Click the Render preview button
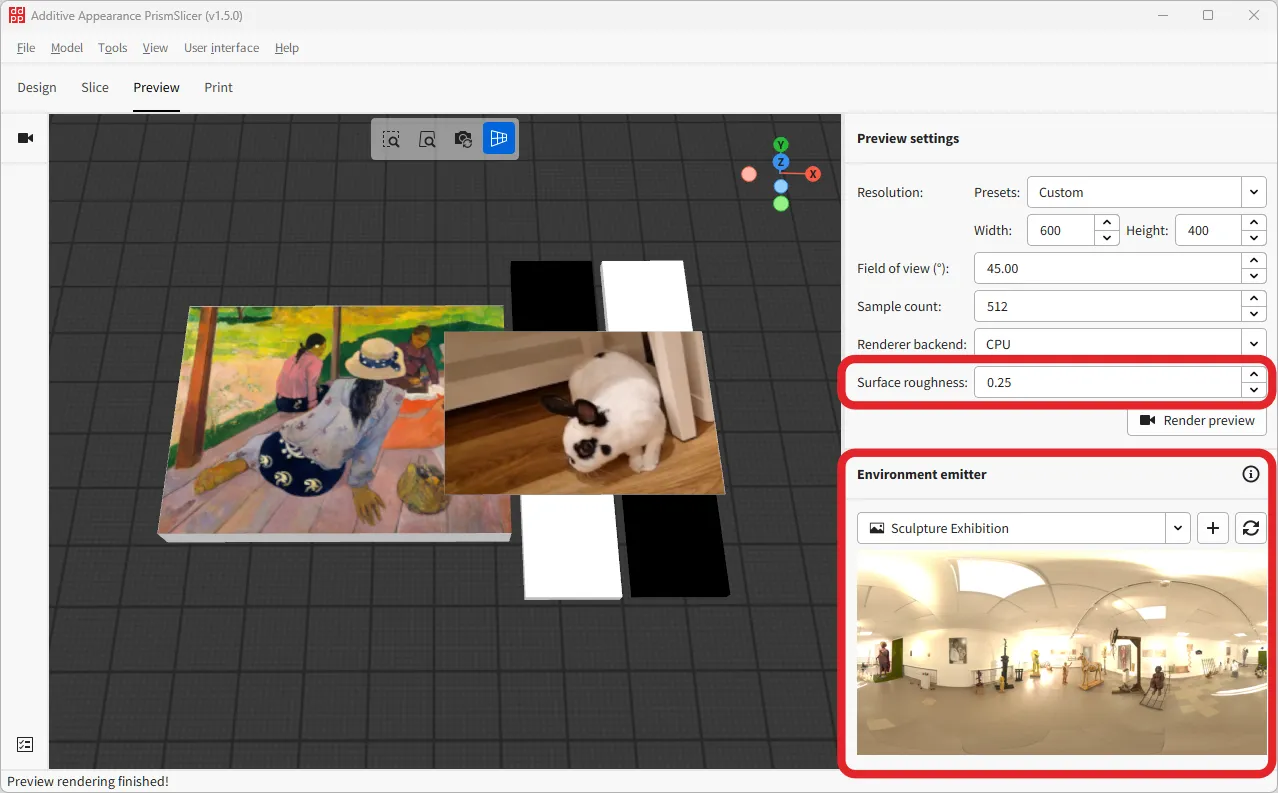 click(1196, 420)
